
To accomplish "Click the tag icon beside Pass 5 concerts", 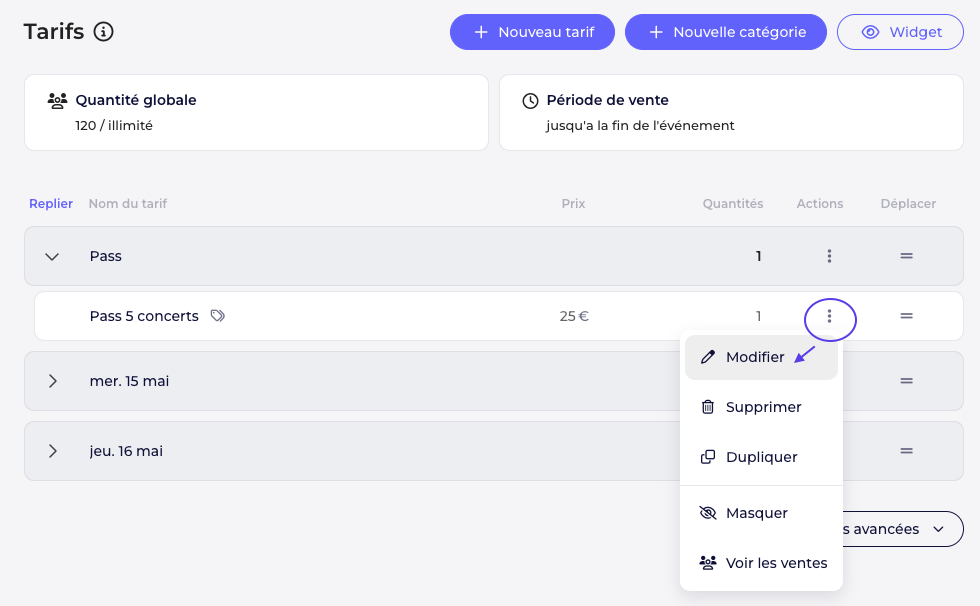I will 218,316.
